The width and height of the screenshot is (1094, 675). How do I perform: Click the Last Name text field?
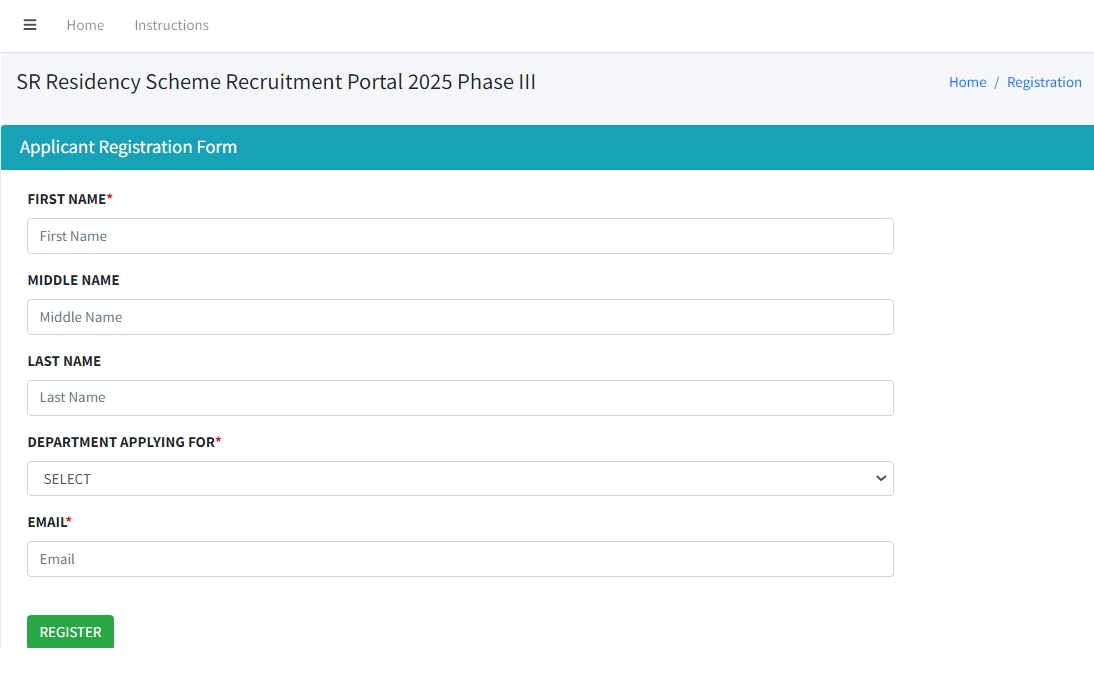460,398
